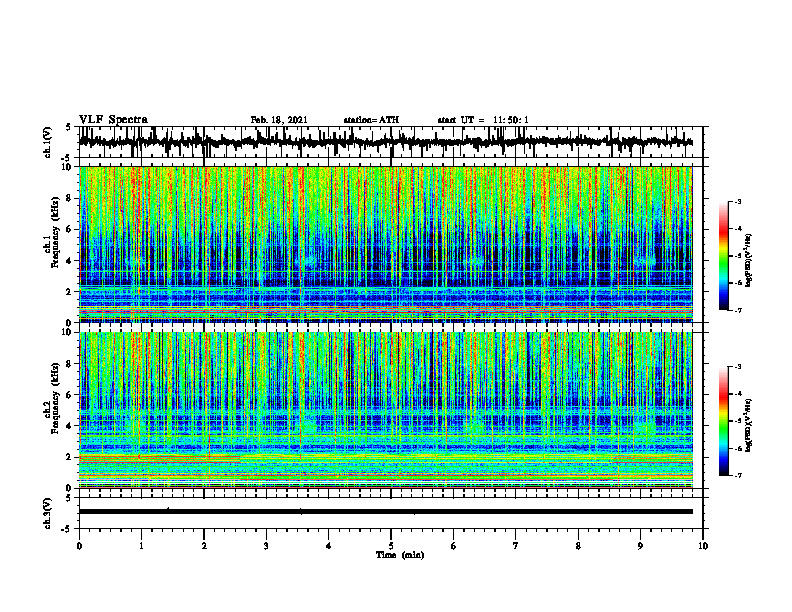Click the "station=ATH" header label

371,120
